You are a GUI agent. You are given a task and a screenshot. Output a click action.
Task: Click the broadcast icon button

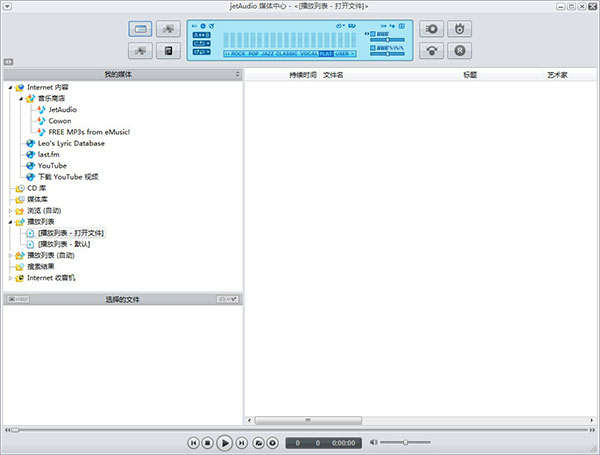431,51
